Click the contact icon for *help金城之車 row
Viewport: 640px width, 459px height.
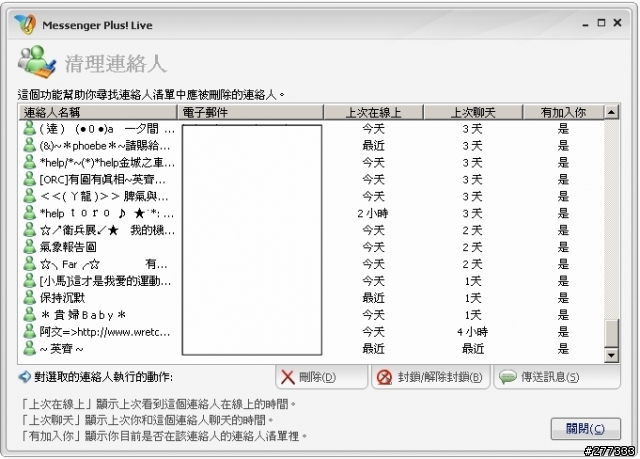click(x=29, y=162)
